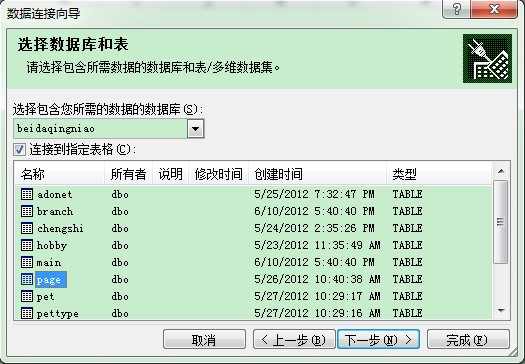The height and width of the screenshot is (364, 525).
Task: Click the page table icon
Action: (x=27, y=279)
